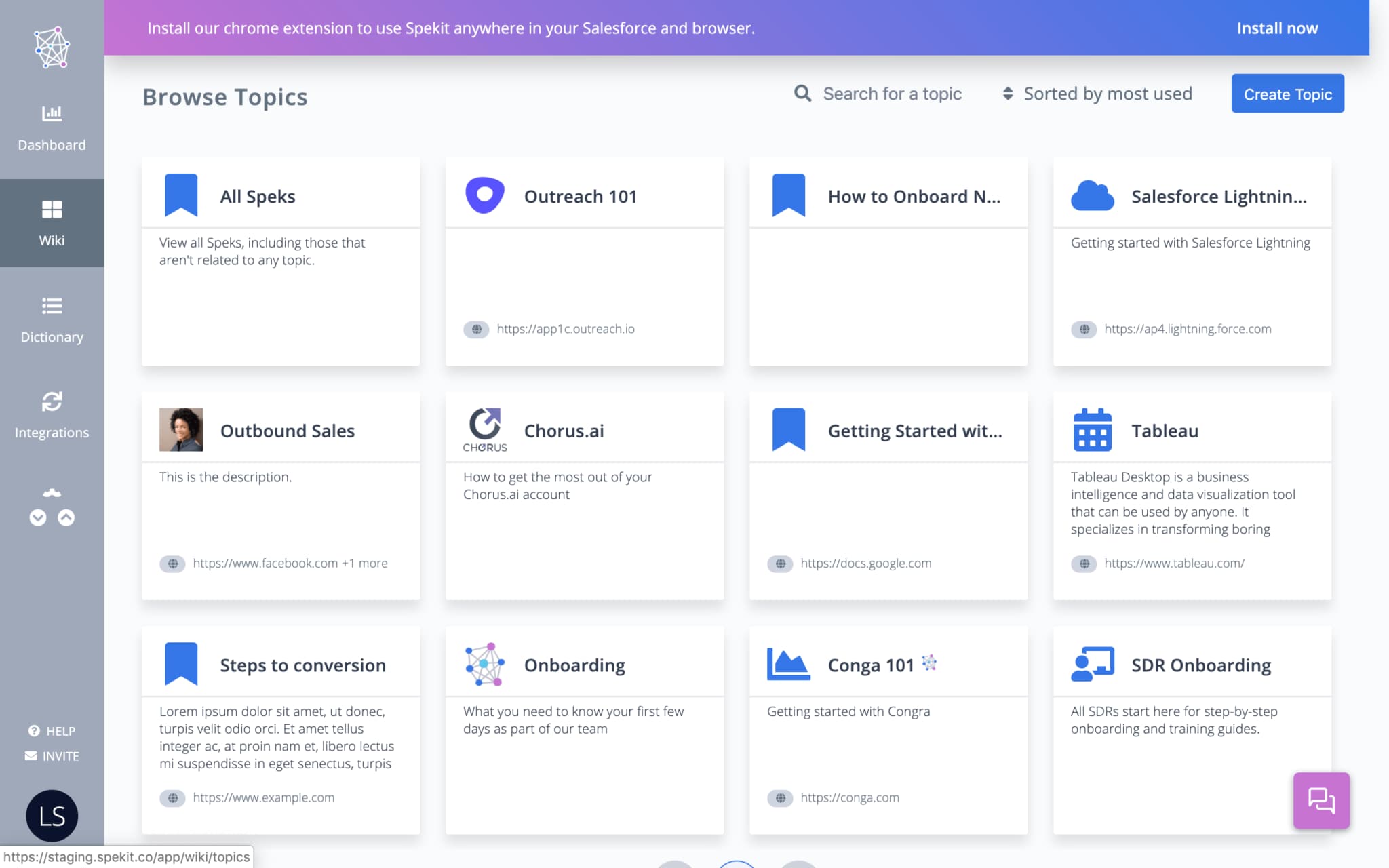Click the Search for a topic field
The height and width of the screenshot is (868, 1389).
pyautogui.click(x=891, y=94)
